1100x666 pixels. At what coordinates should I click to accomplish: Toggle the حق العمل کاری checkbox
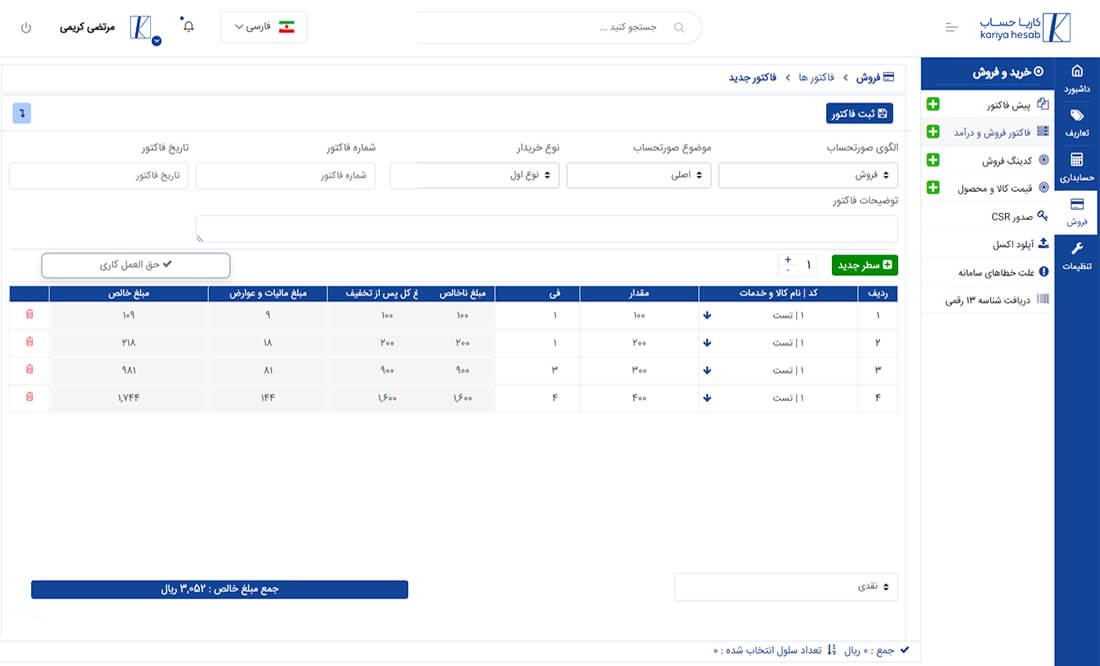click(x=135, y=265)
